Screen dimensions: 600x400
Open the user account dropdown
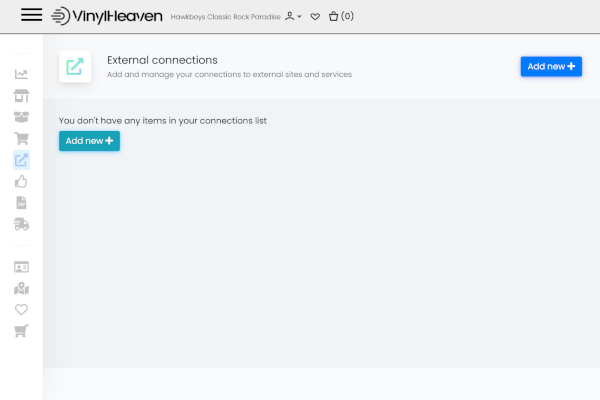[x=293, y=16]
